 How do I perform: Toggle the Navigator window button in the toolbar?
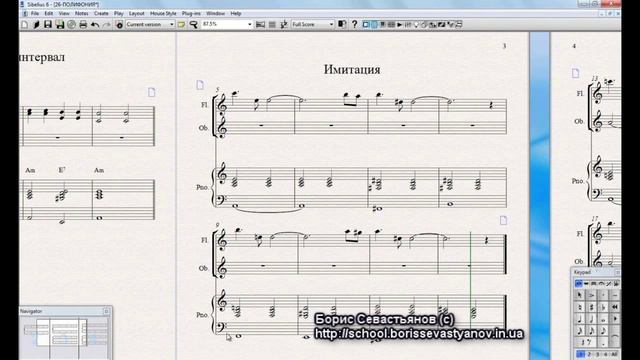point(365,24)
